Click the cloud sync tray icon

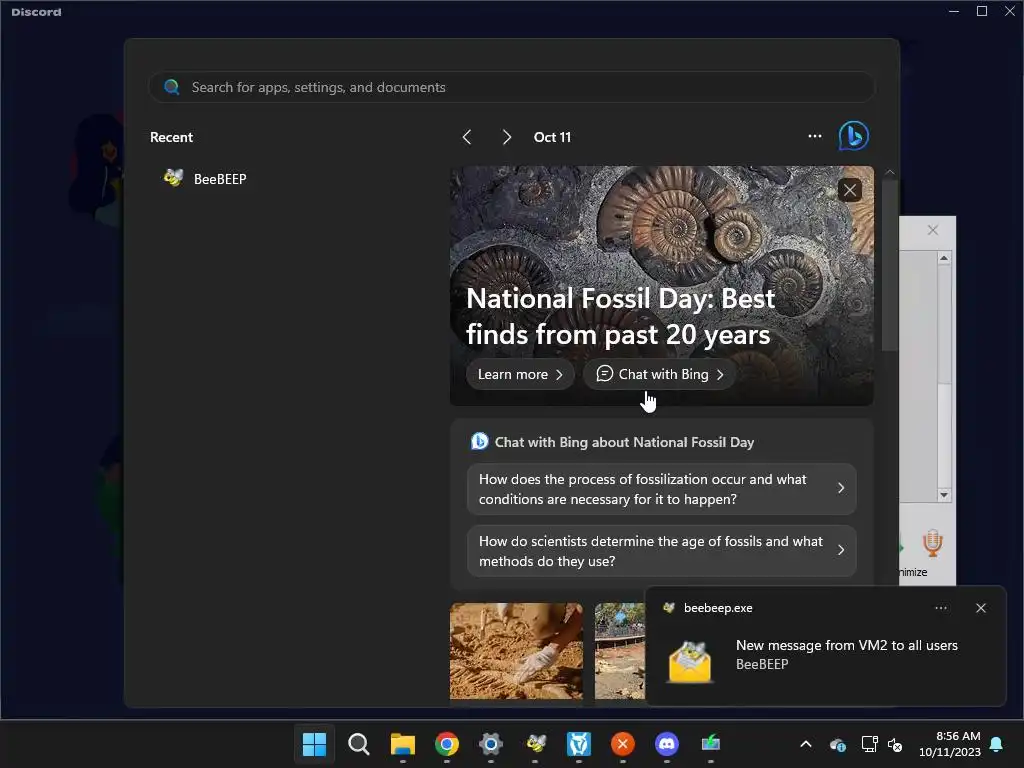[837, 744]
